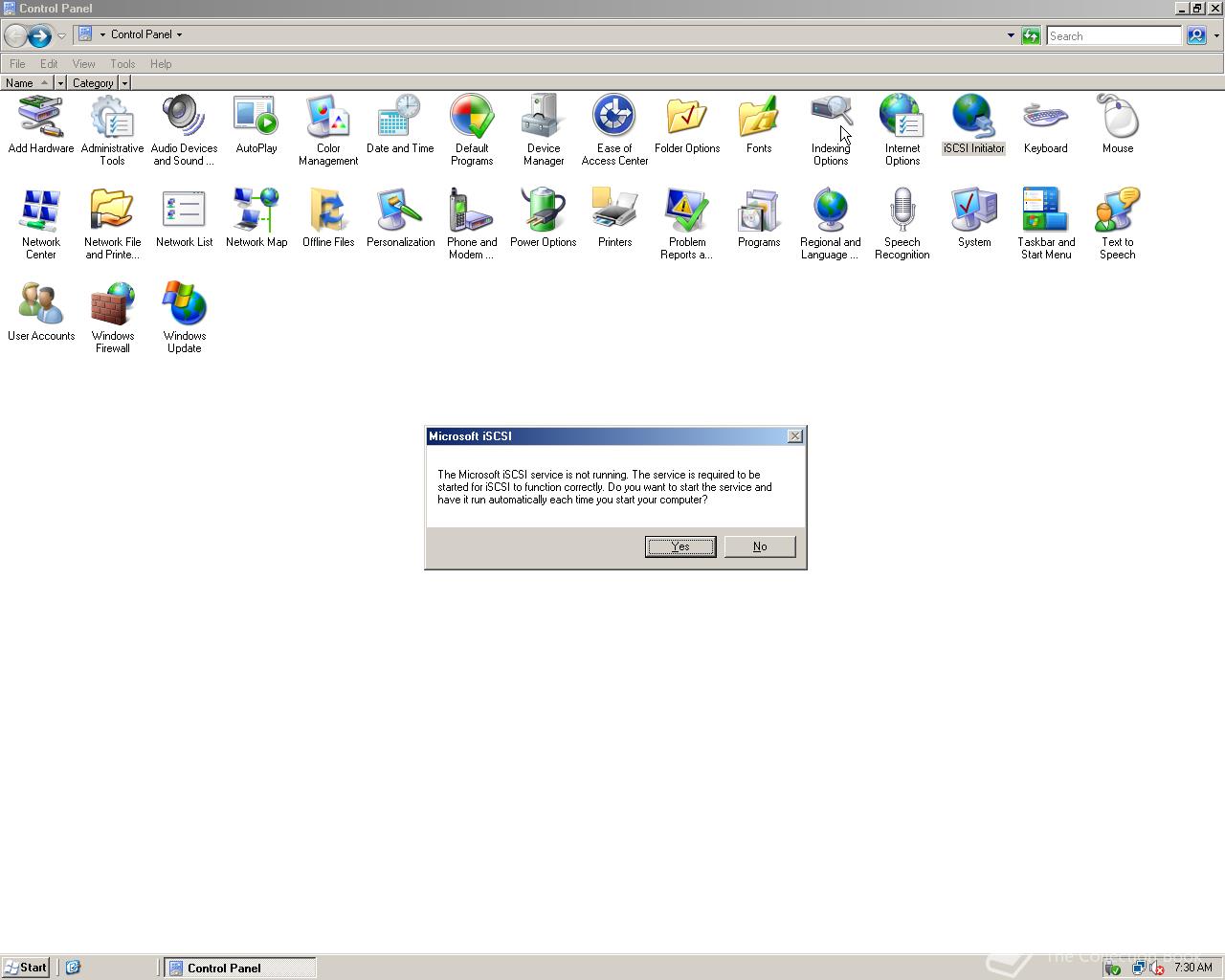This screenshot has width=1225, height=980.
Task: Launch Device Manager
Action: point(544,130)
